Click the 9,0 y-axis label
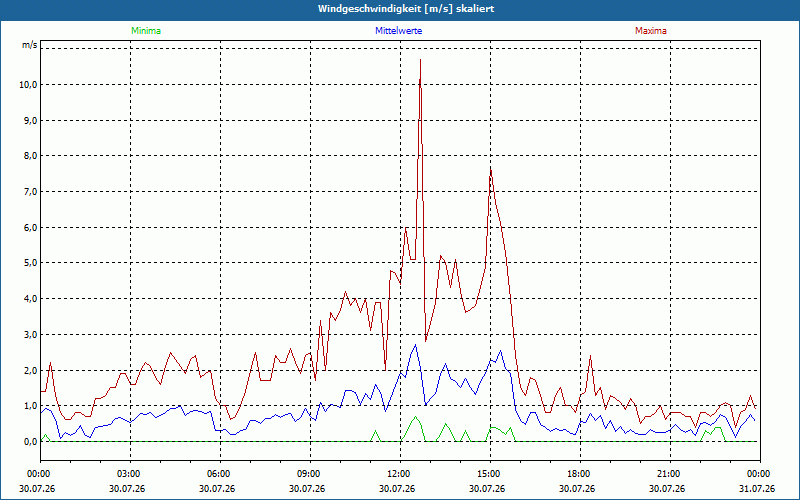Image resolution: width=800 pixels, height=500 pixels. click(30, 120)
